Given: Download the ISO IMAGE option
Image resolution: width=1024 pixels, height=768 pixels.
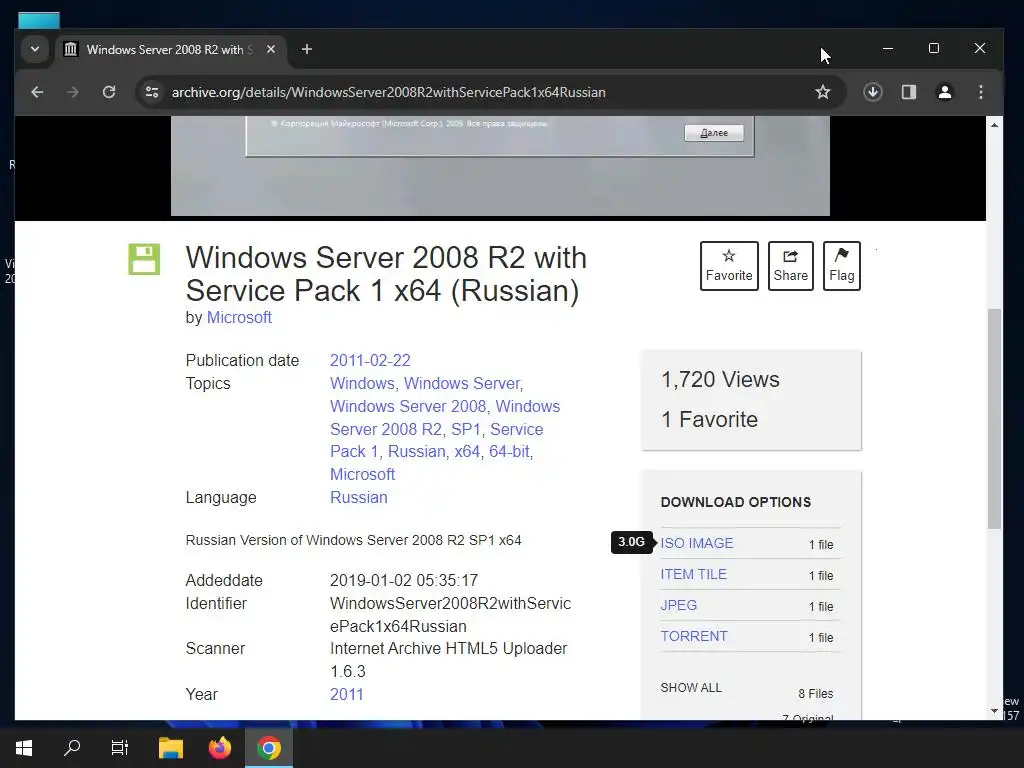Looking at the screenshot, I should point(697,543).
